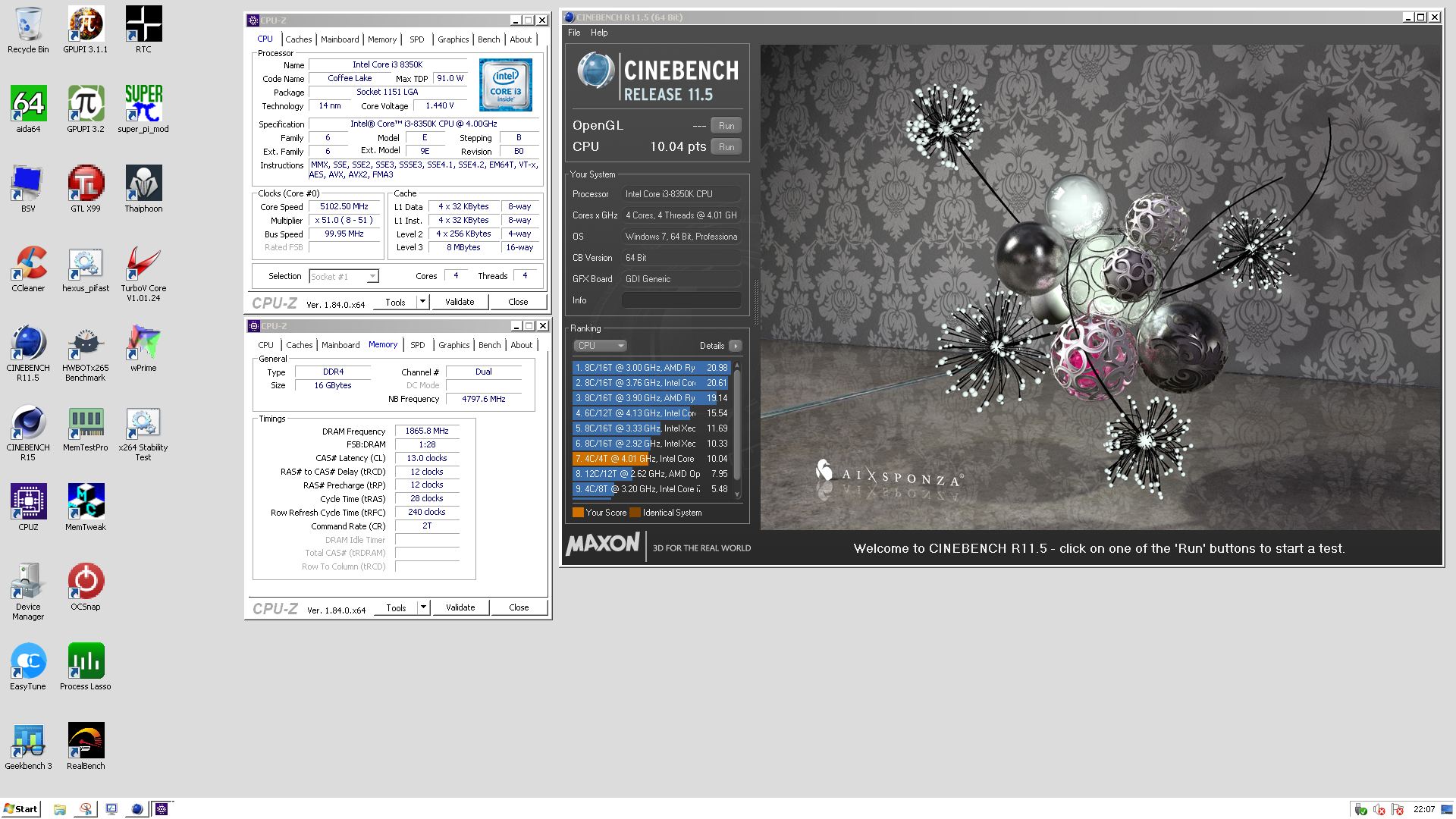Launch Process Lasso from the desktop
1456x819 pixels.
(x=86, y=667)
